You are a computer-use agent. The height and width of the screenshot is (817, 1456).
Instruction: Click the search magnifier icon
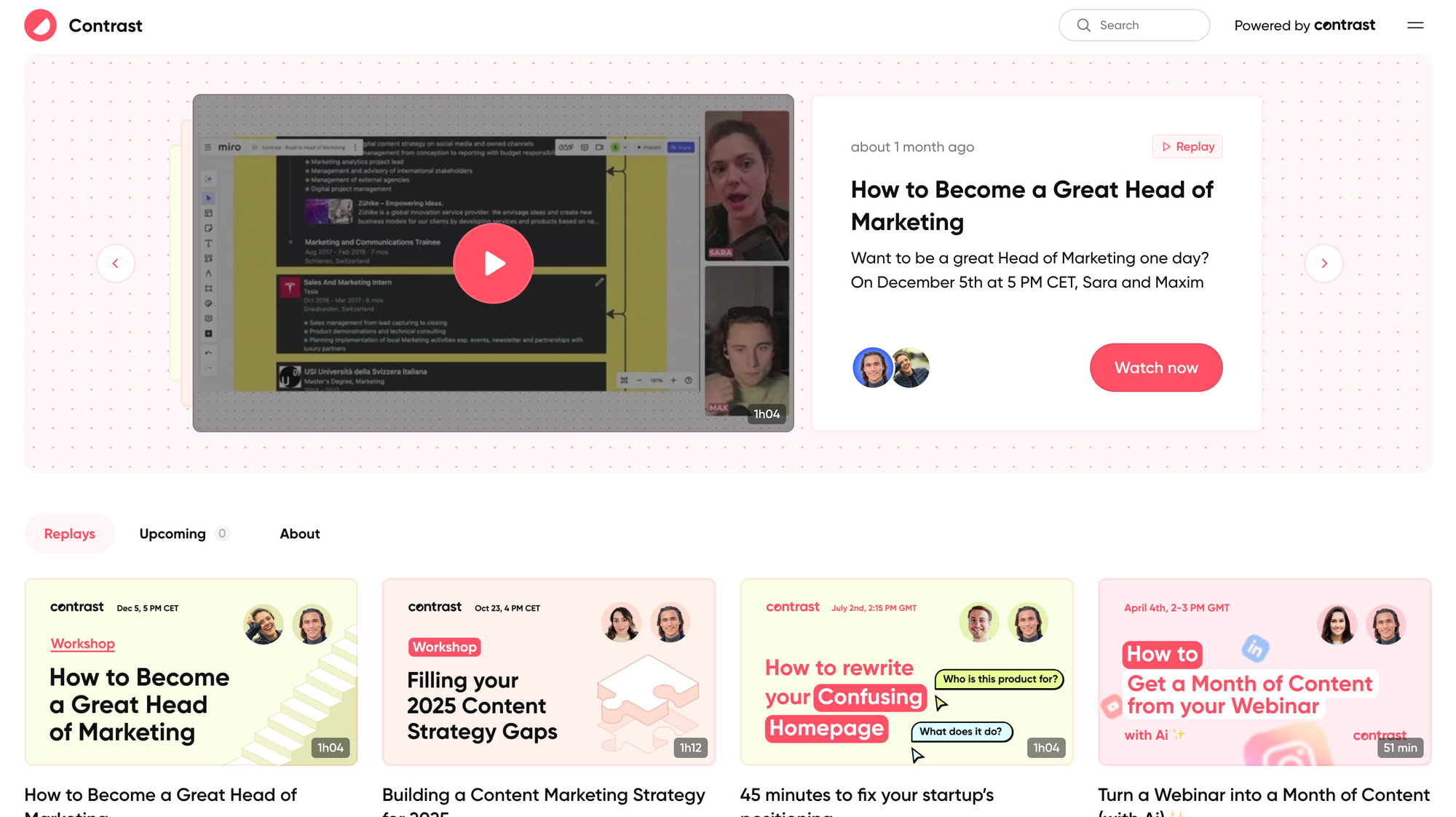click(x=1083, y=25)
